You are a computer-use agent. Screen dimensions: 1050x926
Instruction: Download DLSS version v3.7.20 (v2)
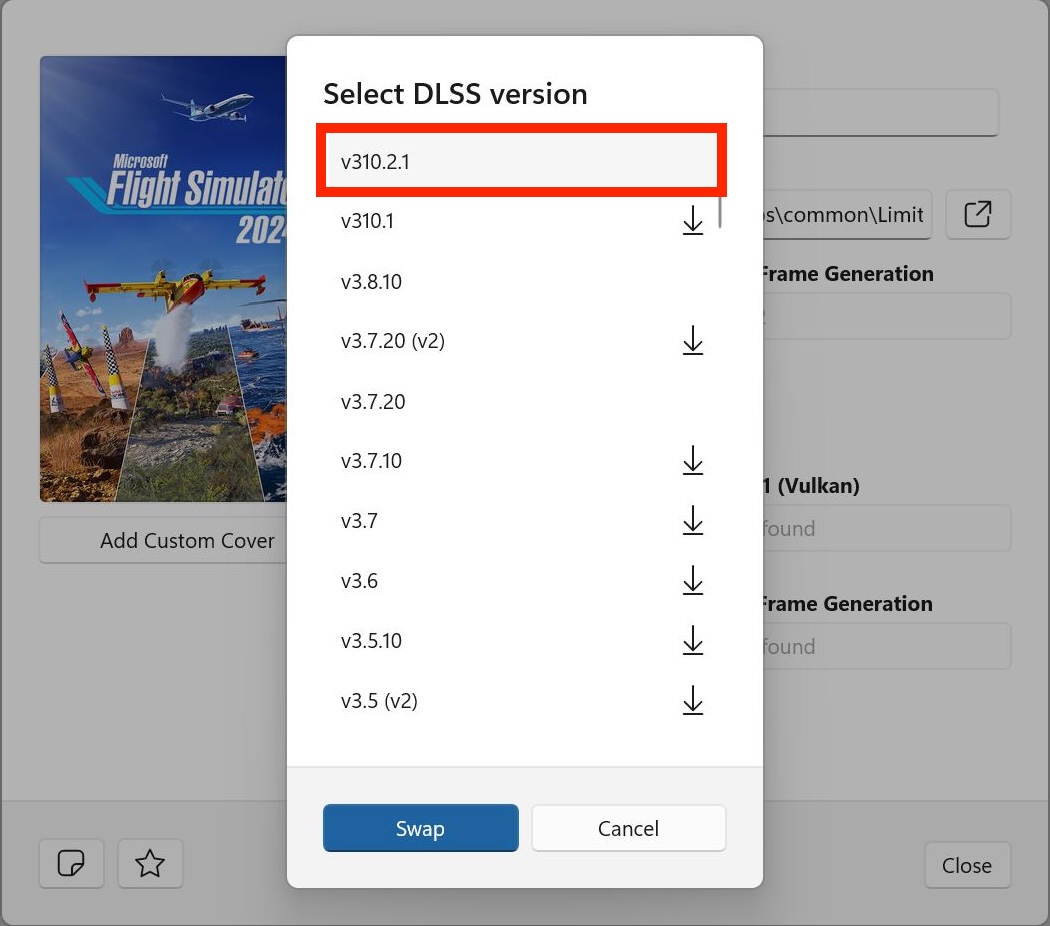pyautogui.click(x=692, y=341)
